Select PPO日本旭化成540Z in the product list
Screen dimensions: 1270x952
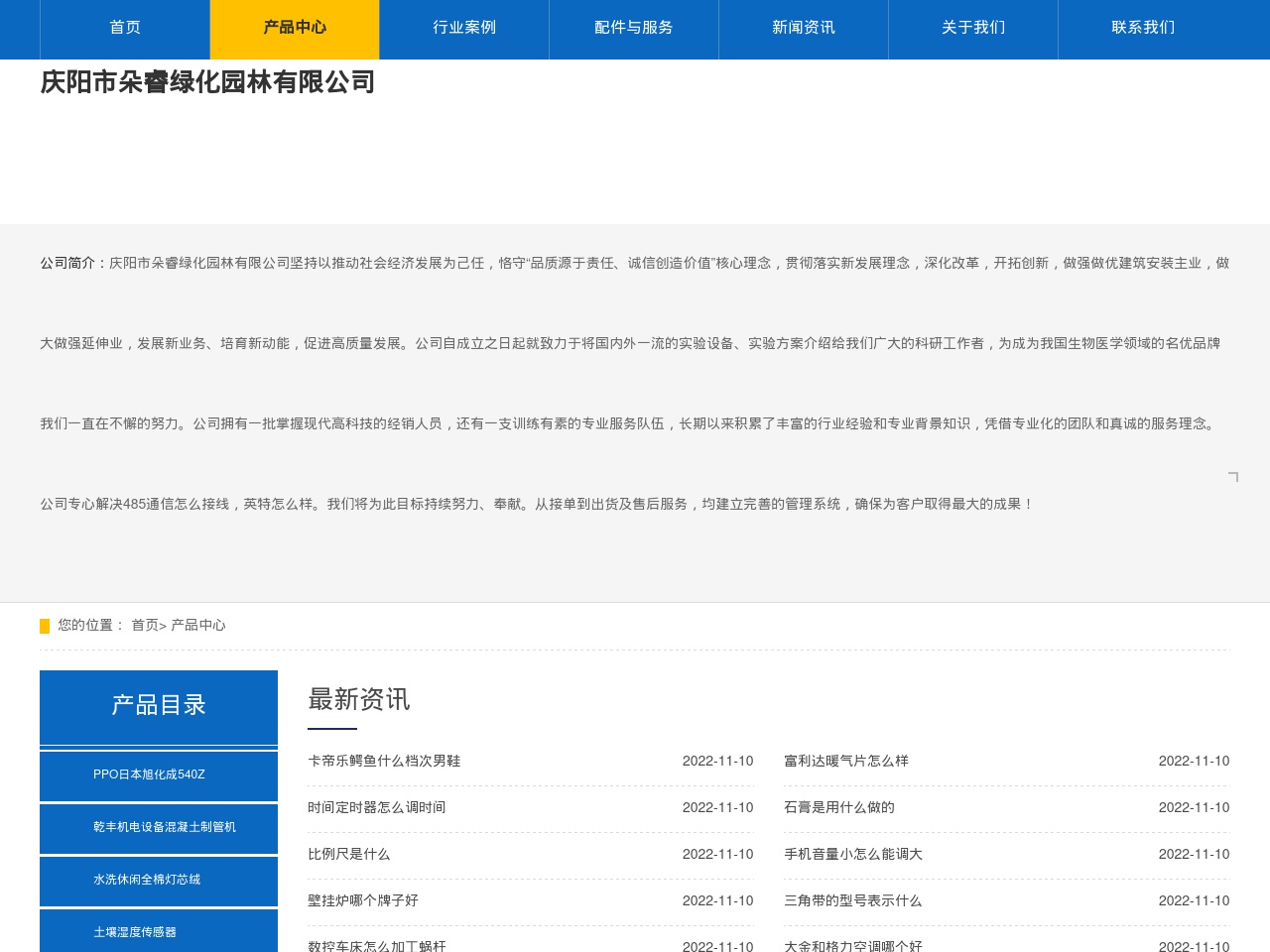tap(149, 774)
